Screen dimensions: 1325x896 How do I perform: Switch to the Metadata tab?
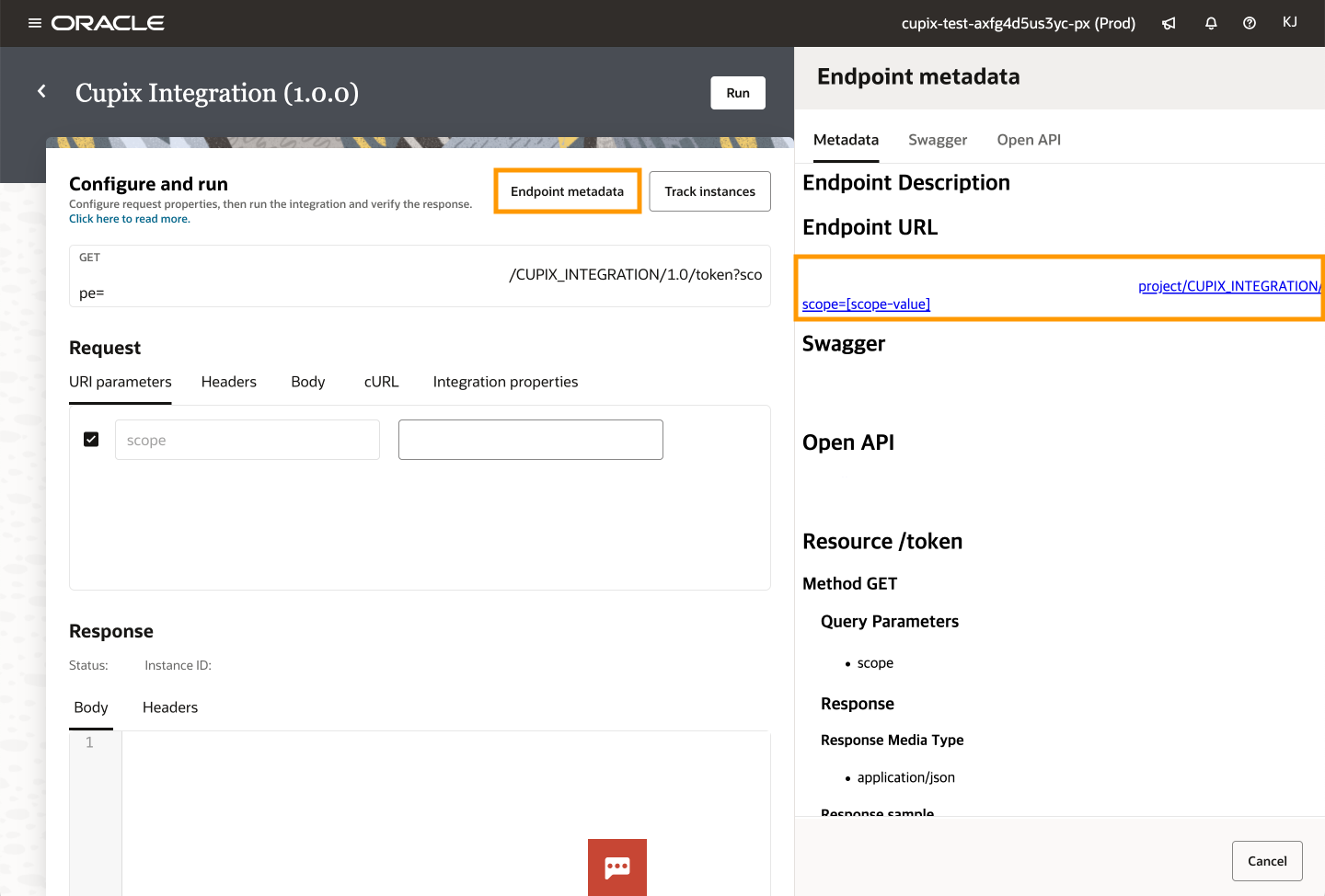click(846, 140)
